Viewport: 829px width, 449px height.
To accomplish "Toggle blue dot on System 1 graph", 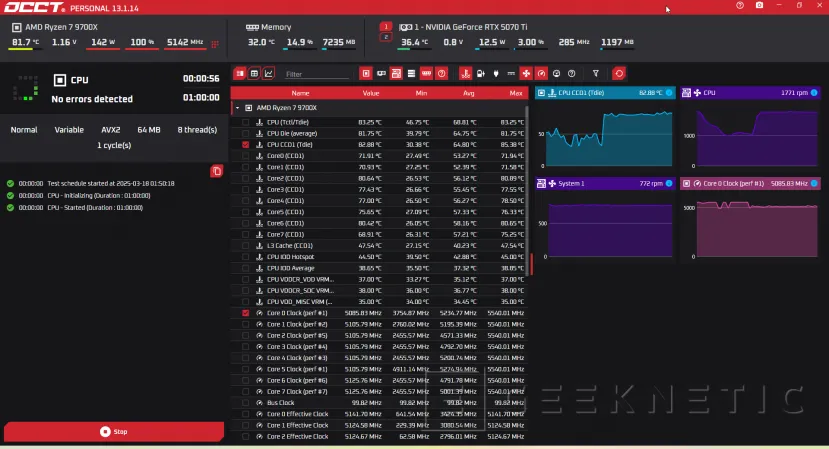I will [x=669, y=184].
